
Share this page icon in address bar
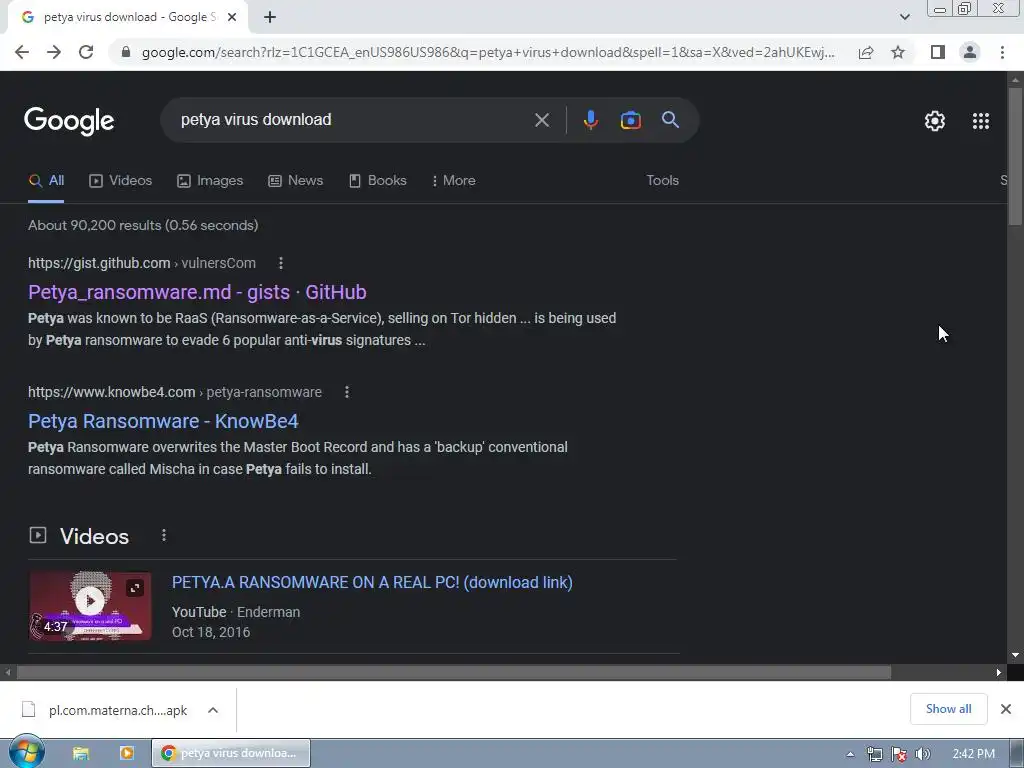866,52
